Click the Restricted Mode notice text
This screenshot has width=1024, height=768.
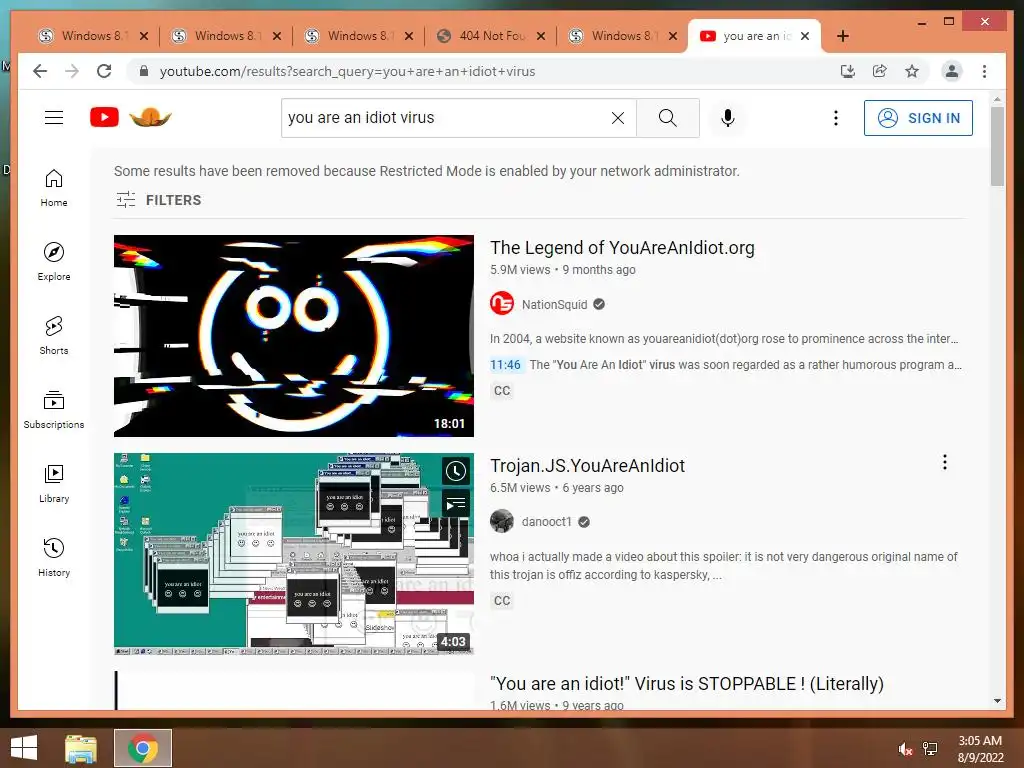click(426, 171)
